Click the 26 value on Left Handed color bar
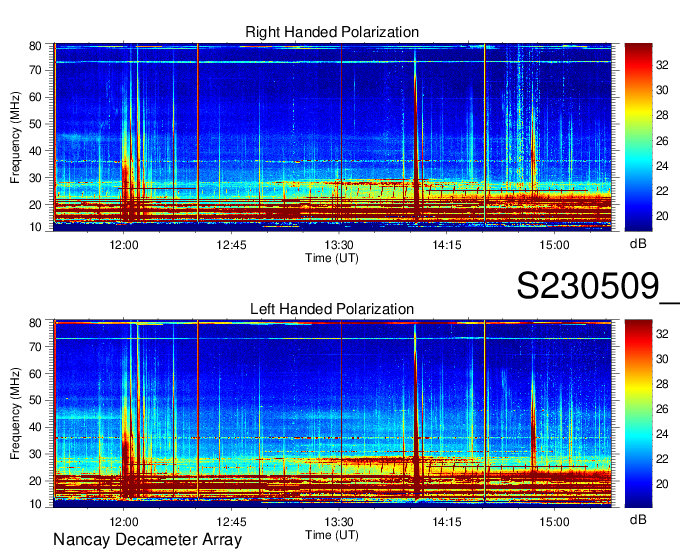This screenshot has width=680, height=552. pos(662,409)
